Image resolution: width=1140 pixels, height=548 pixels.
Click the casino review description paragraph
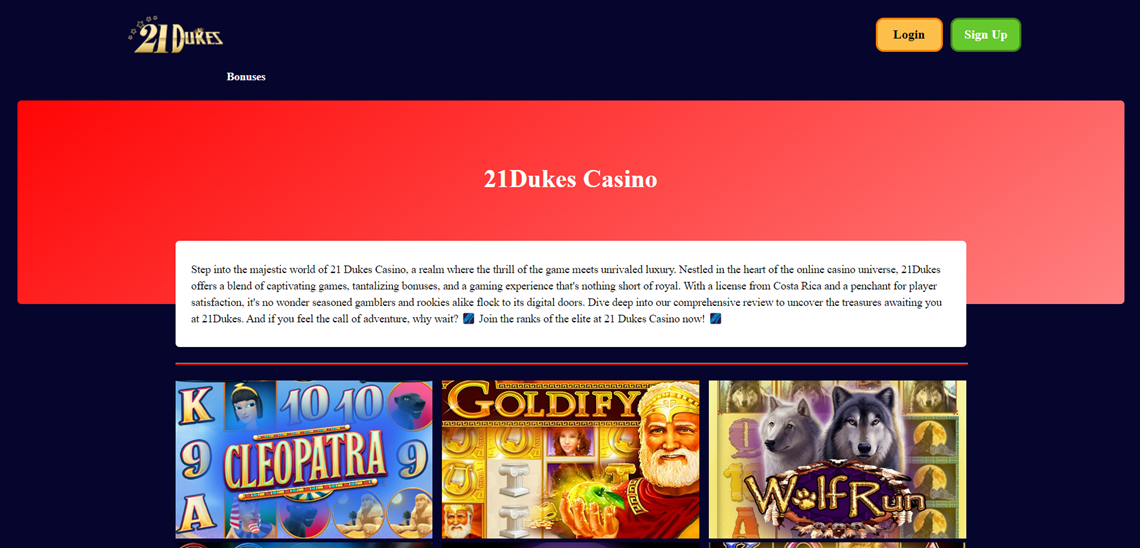point(571,294)
